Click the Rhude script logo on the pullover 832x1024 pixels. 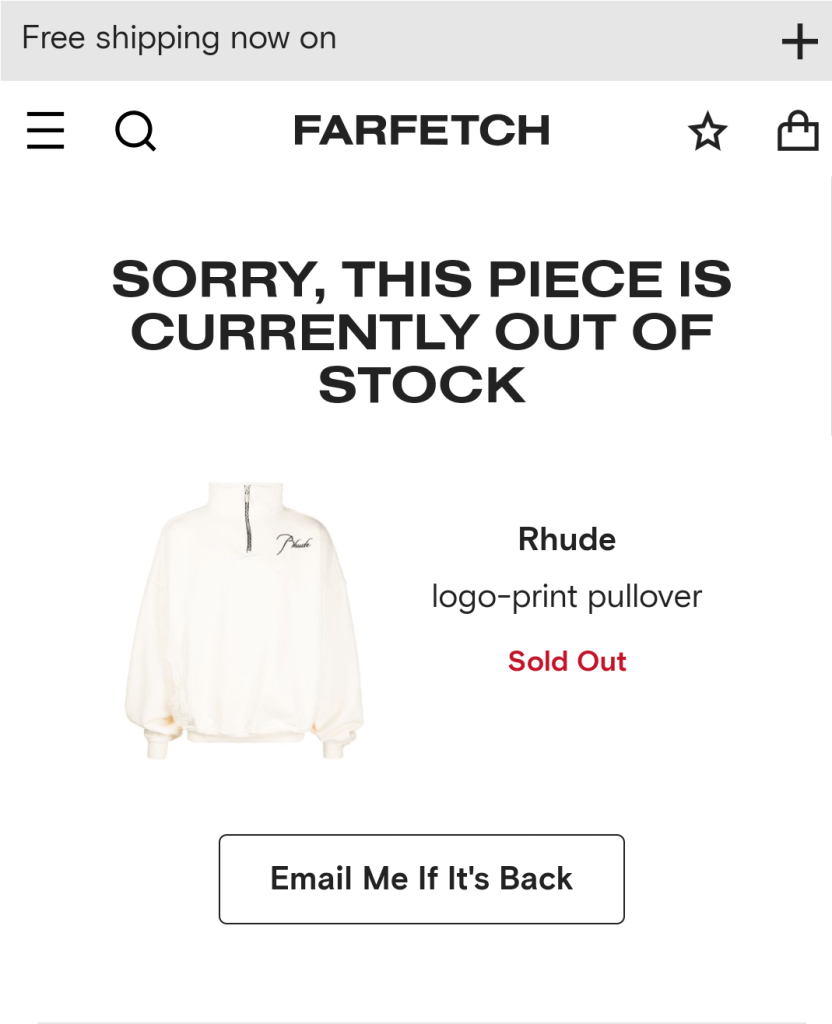[x=294, y=543]
